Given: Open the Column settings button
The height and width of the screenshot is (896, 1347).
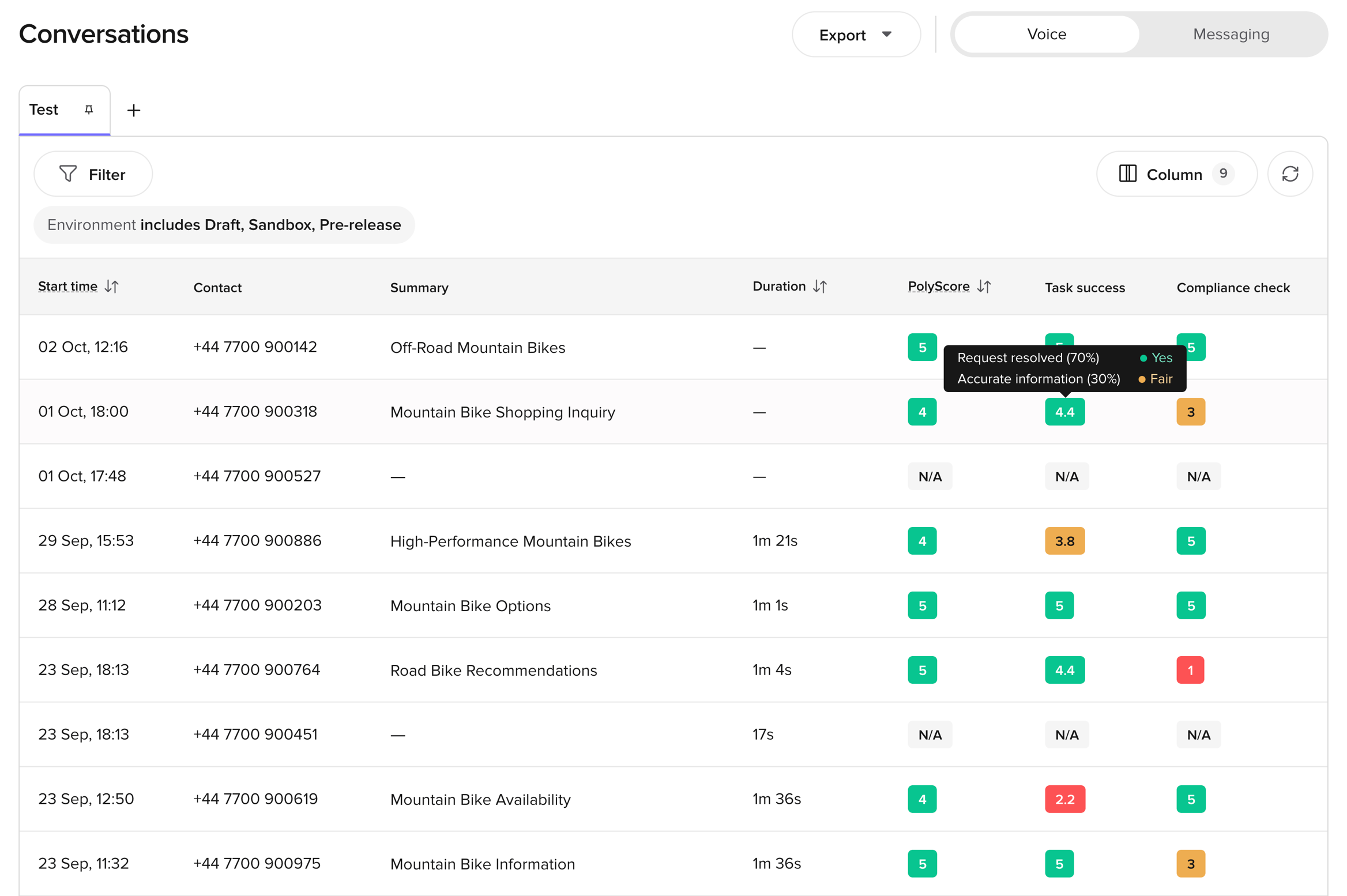Looking at the screenshot, I should (1176, 174).
